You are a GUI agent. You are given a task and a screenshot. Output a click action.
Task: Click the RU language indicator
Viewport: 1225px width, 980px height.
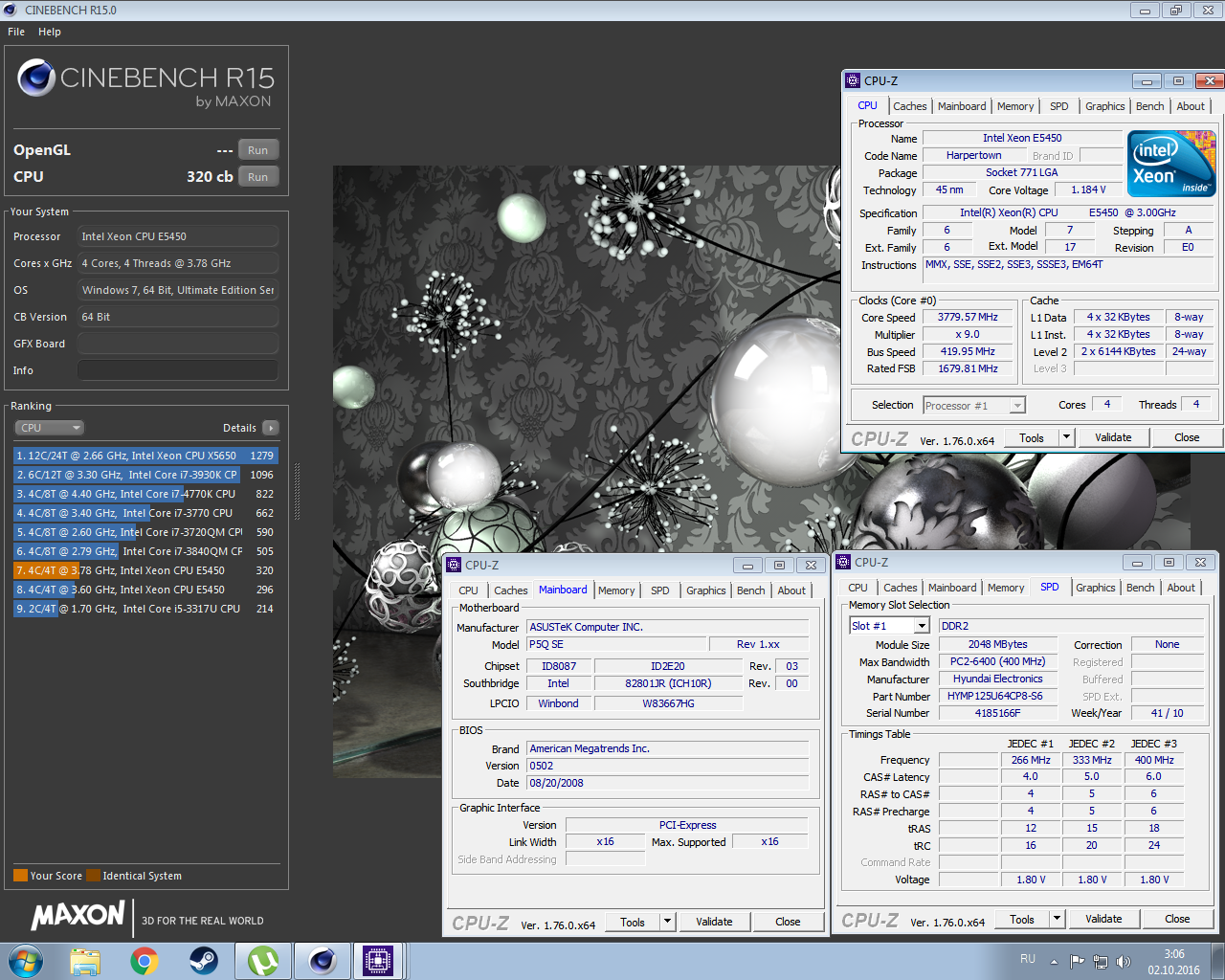pos(1028,959)
